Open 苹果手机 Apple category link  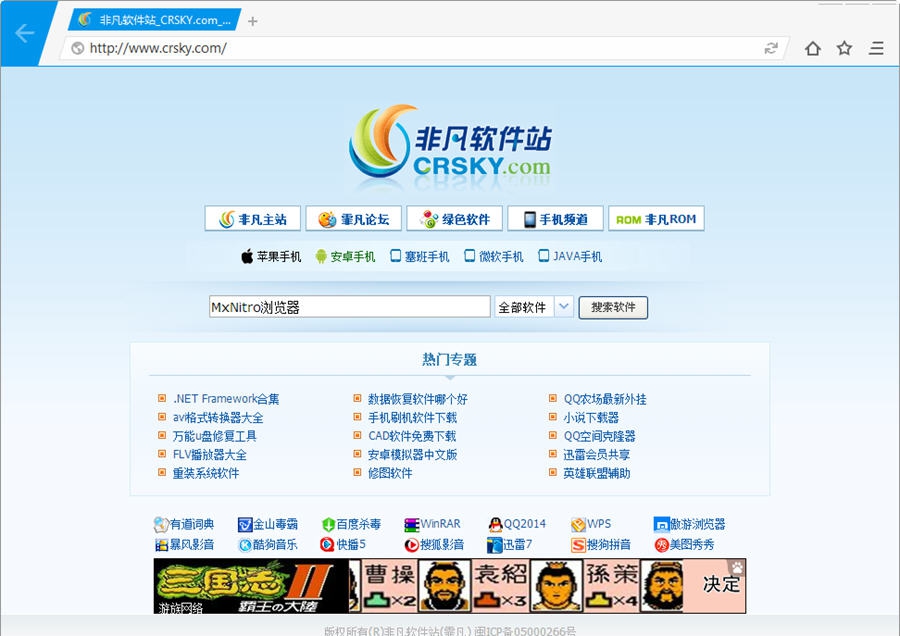point(271,256)
